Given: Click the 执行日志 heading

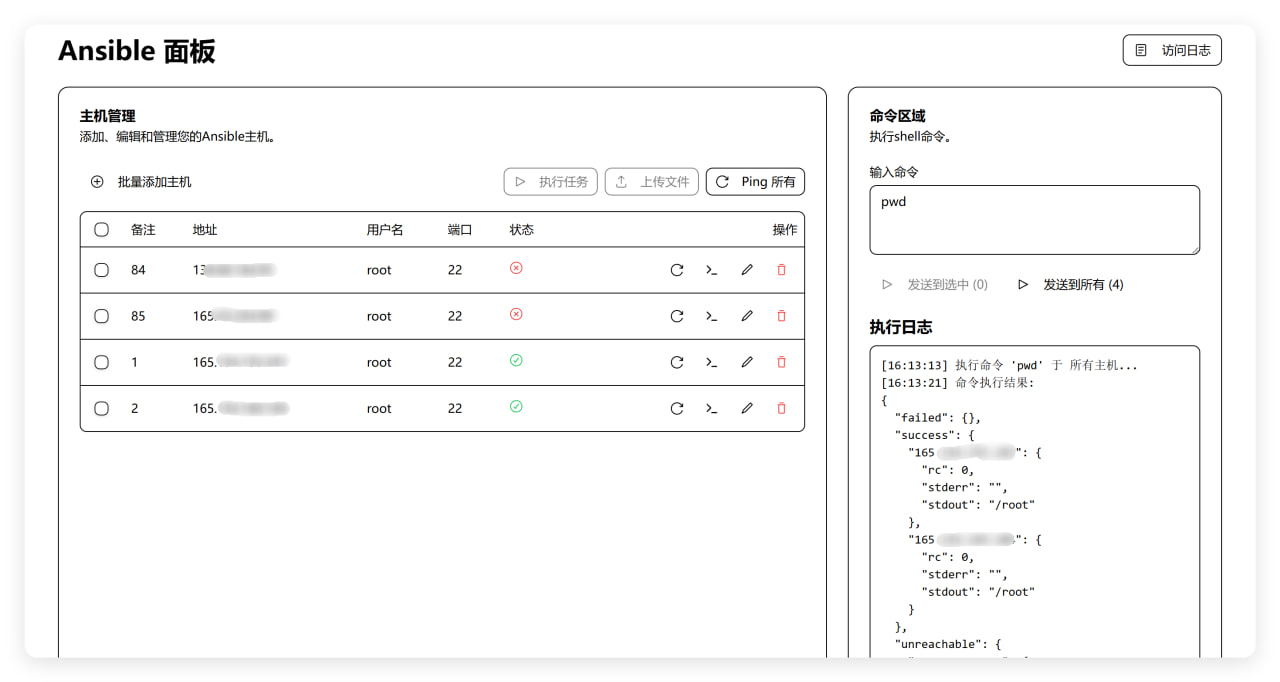Looking at the screenshot, I should (901, 327).
